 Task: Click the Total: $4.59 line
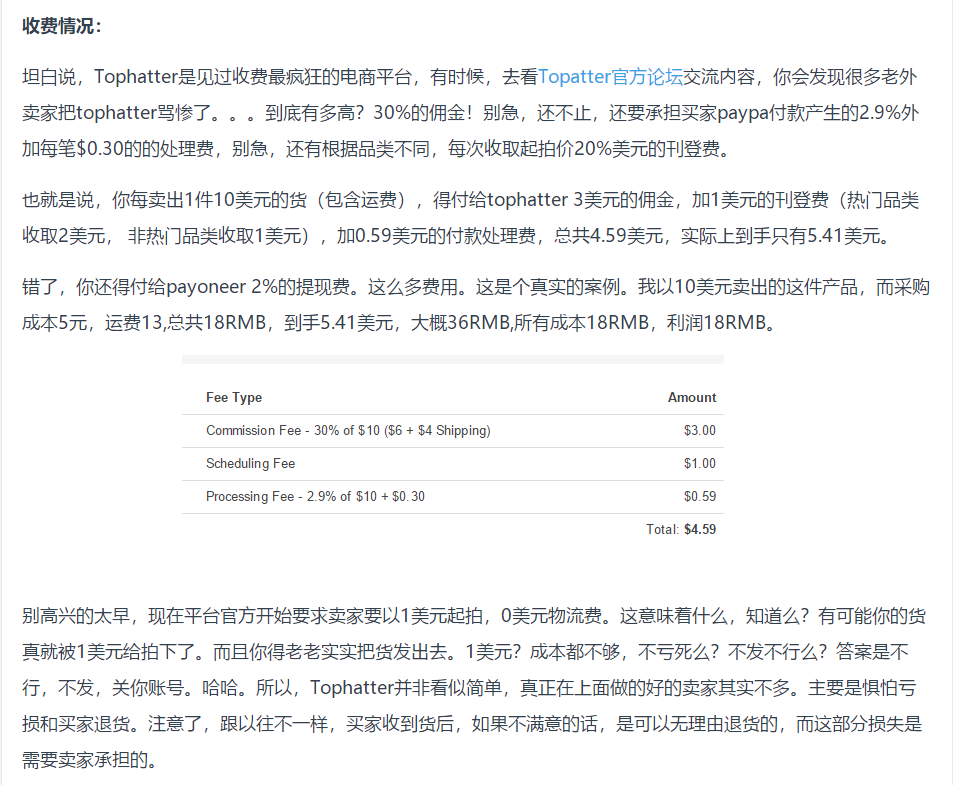click(x=681, y=529)
